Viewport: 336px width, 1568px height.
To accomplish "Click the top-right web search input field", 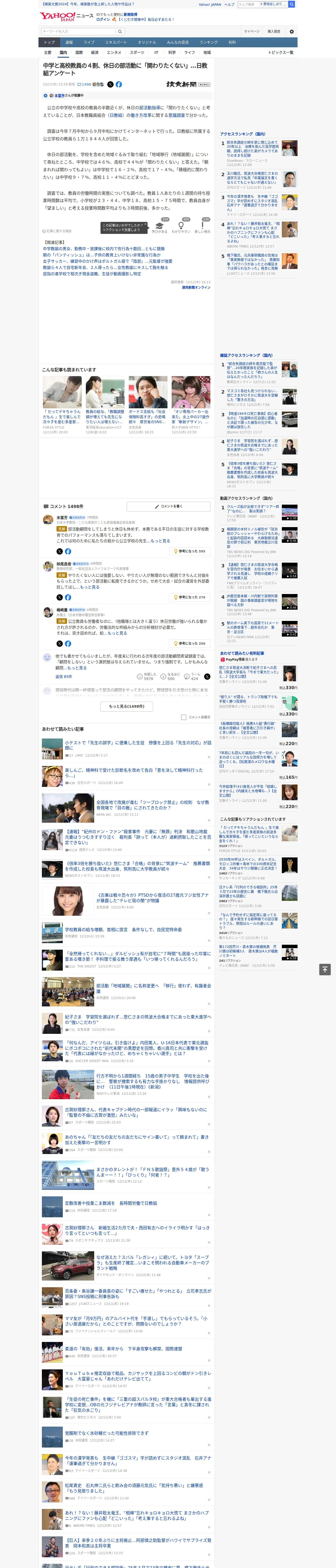I will [248, 4].
